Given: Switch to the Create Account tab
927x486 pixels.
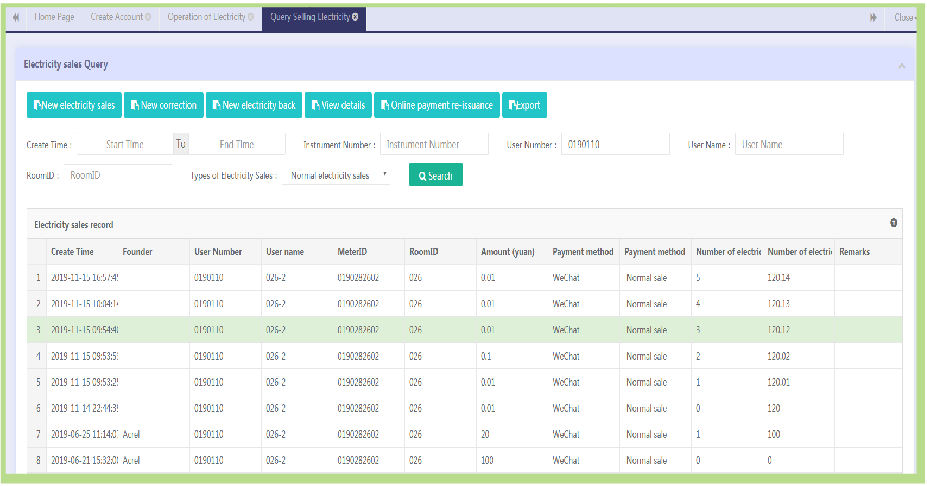Looking at the screenshot, I should 116,17.
